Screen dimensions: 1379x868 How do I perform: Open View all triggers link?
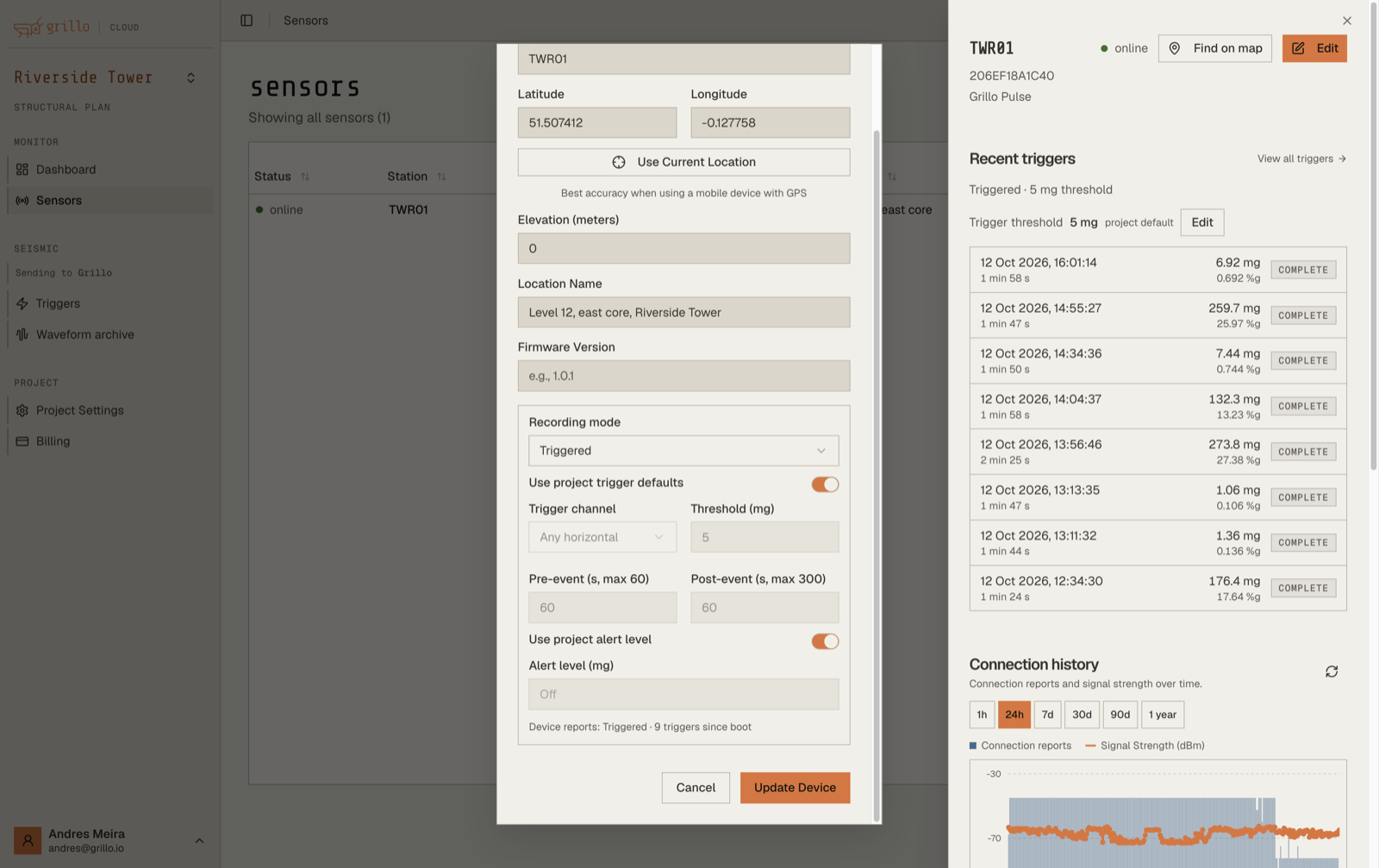tap(1301, 159)
